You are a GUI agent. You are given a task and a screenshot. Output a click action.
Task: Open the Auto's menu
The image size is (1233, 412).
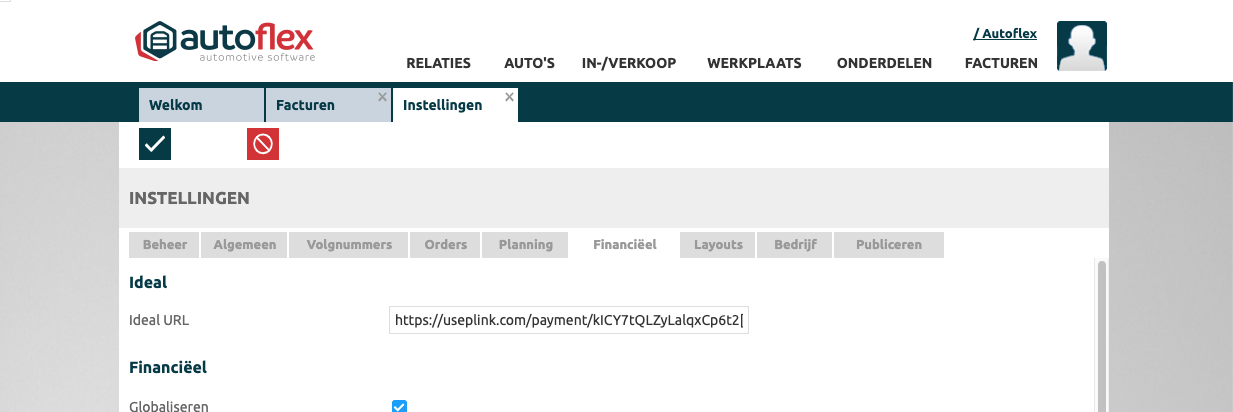click(x=529, y=63)
